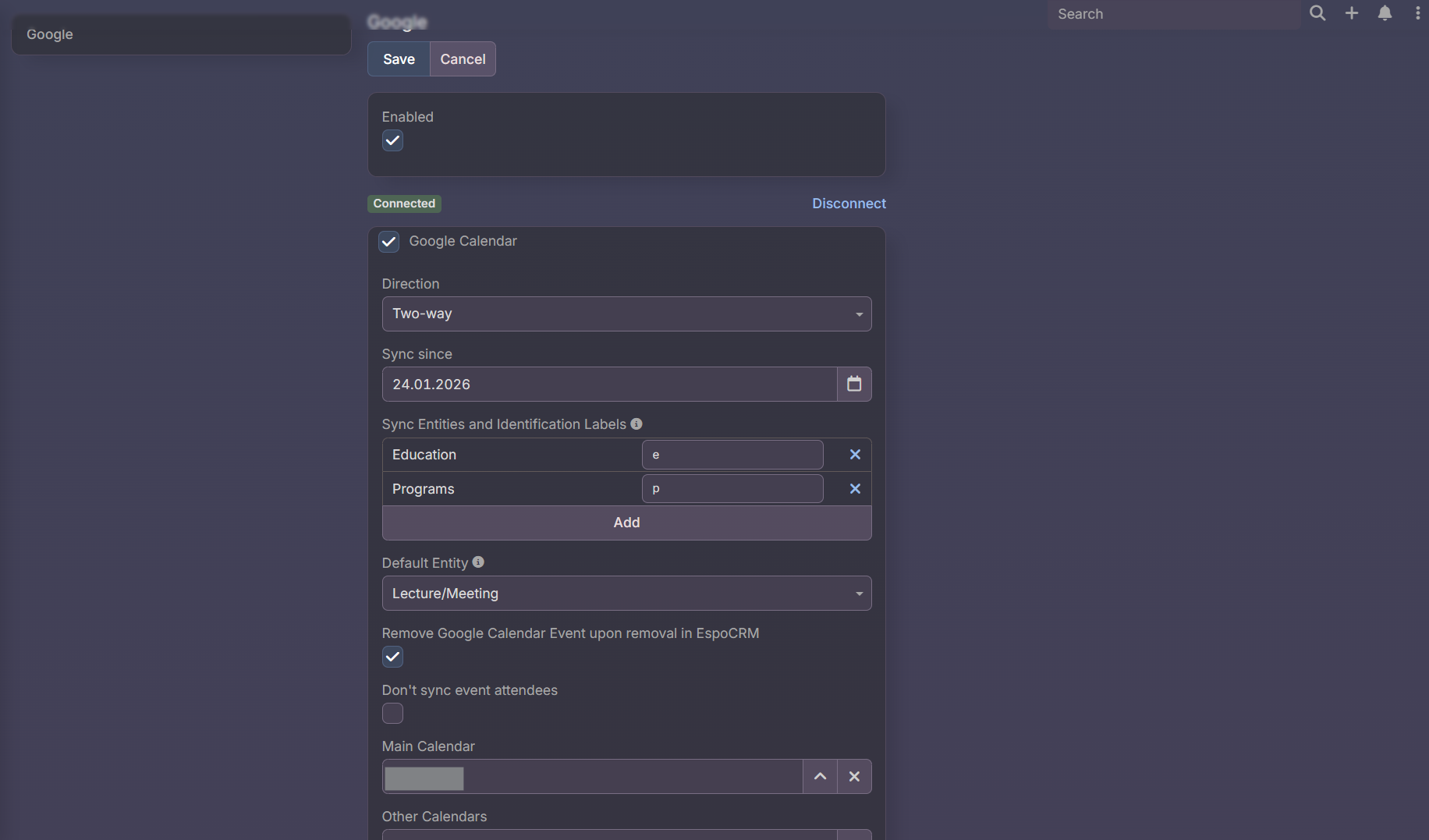1429x840 pixels.
Task: Open the quick create plus menu
Action: click(x=1352, y=13)
